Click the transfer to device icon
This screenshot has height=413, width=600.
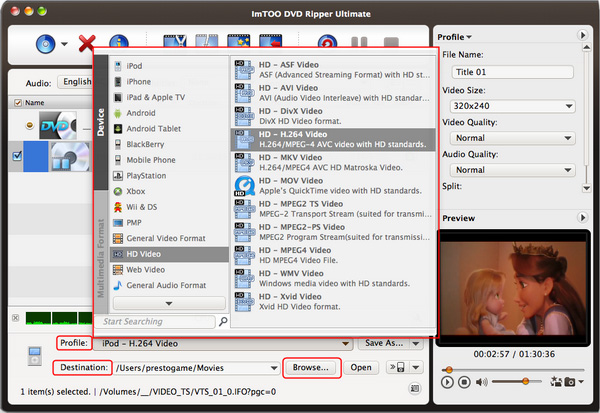[x=397, y=367]
